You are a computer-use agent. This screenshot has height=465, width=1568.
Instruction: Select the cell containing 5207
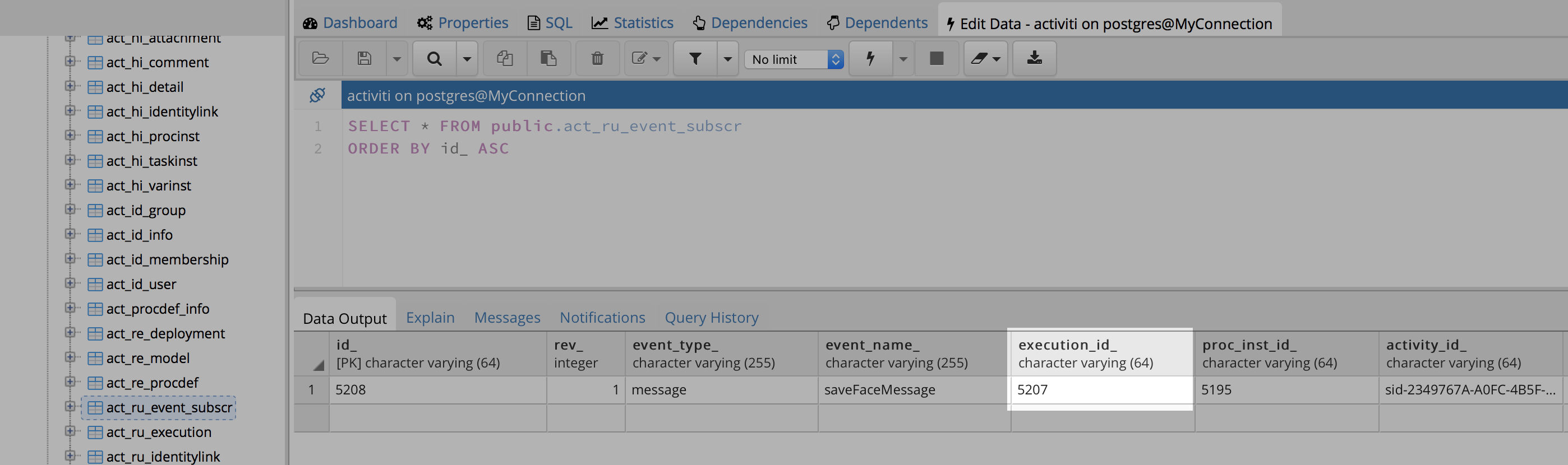pyautogui.click(x=1103, y=389)
